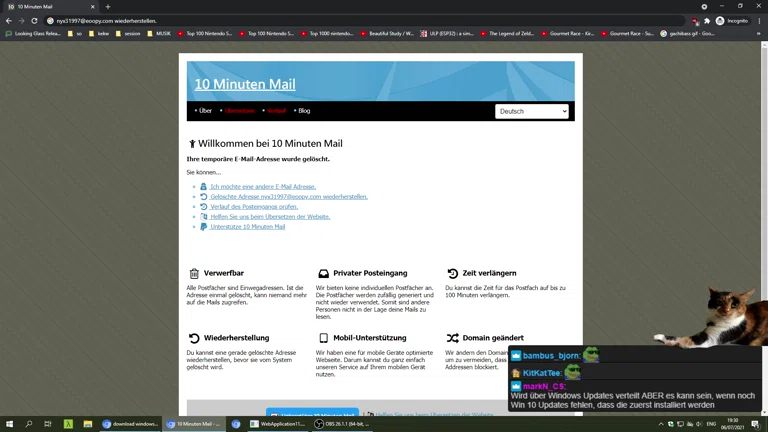Click the restore icon beside 'Gelöschte Adresse'
Viewport: 768px width, 432px height.
(203, 196)
